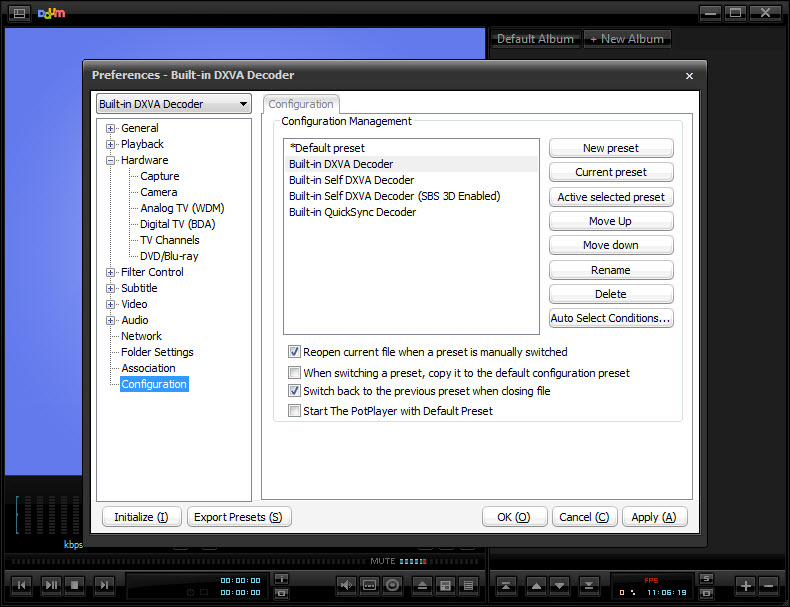This screenshot has height=607, width=790.
Task: Move playlist item up arrow icon
Action: (536, 585)
